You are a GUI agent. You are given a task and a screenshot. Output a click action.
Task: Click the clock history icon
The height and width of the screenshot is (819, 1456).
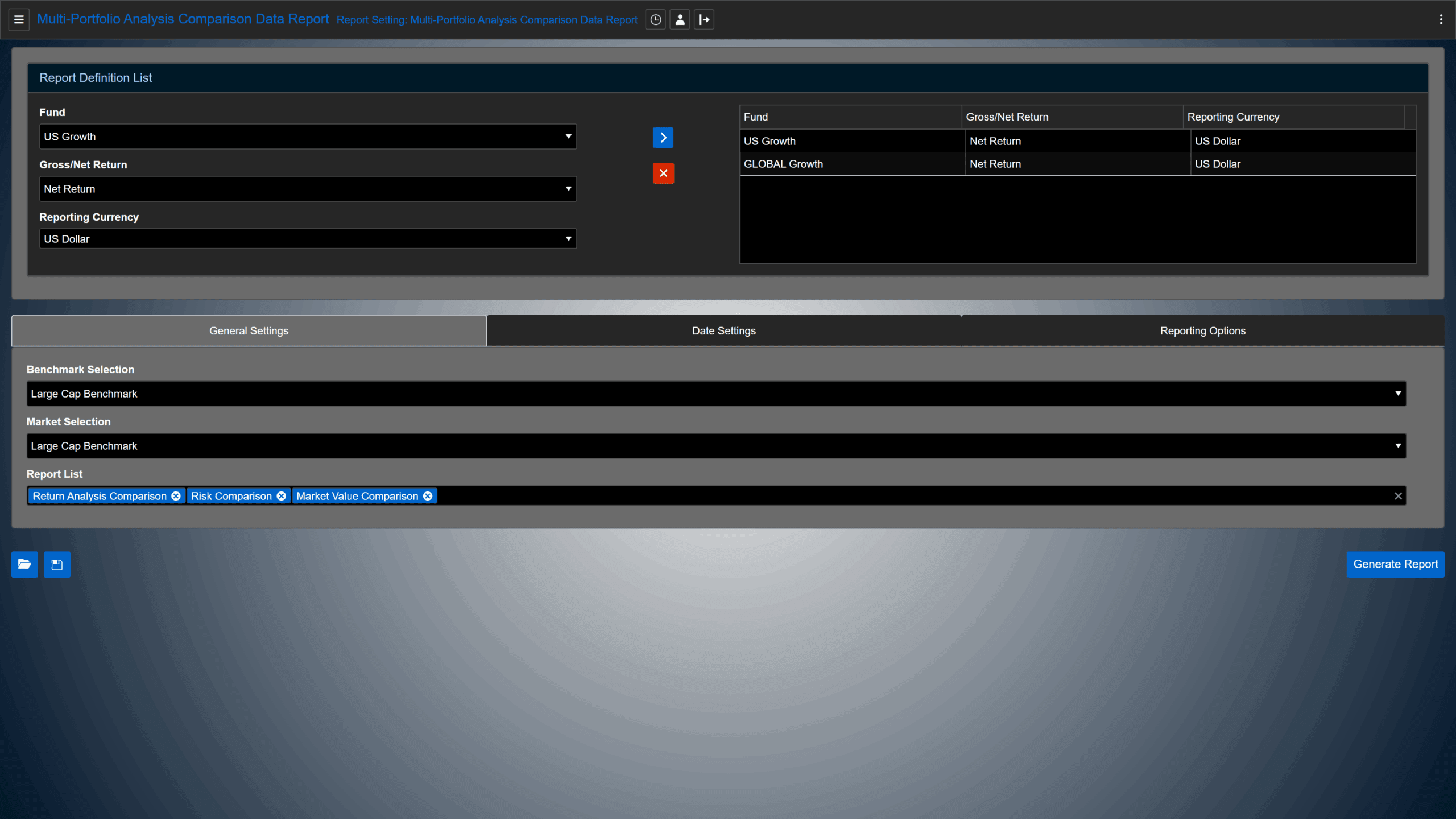coord(656,20)
